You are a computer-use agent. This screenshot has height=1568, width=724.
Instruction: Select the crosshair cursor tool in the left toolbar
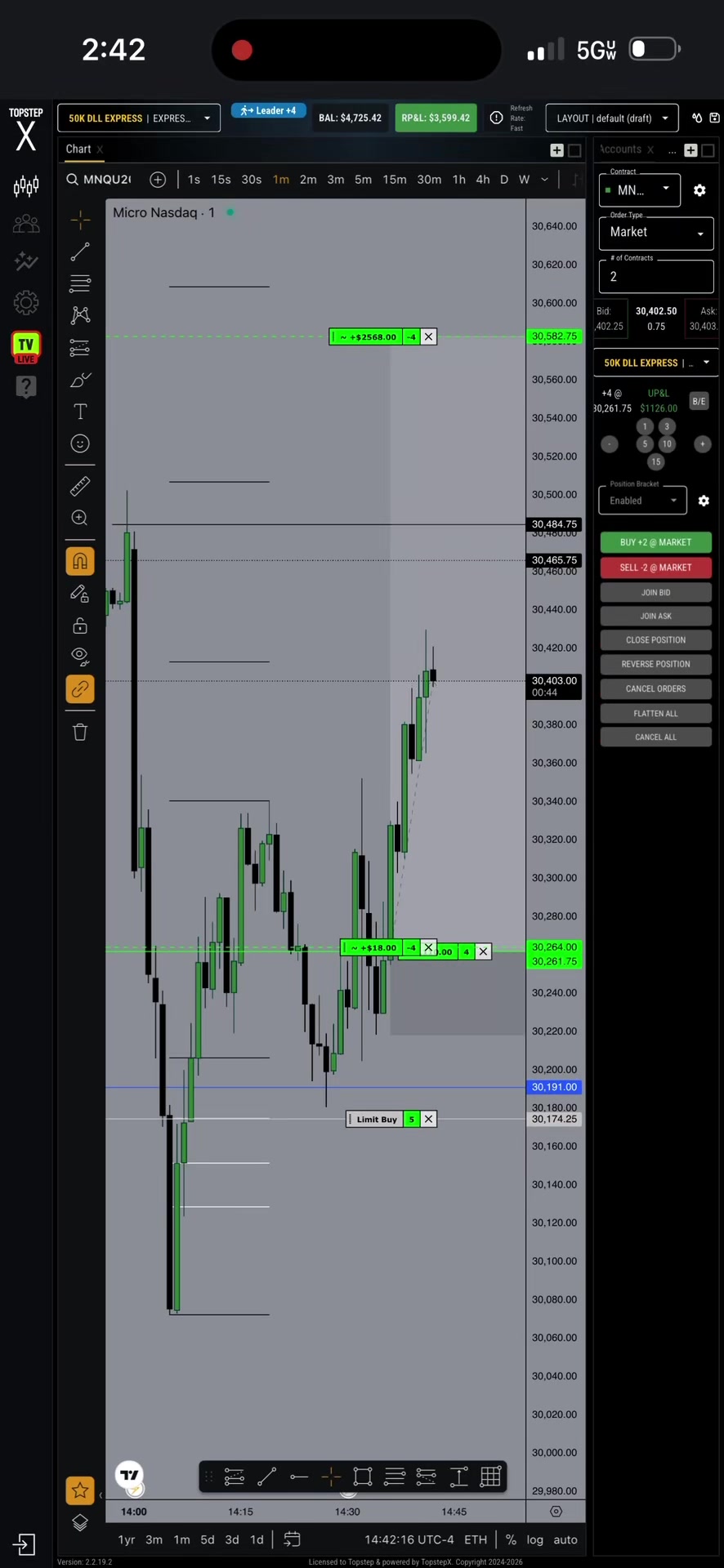(x=80, y=220)
